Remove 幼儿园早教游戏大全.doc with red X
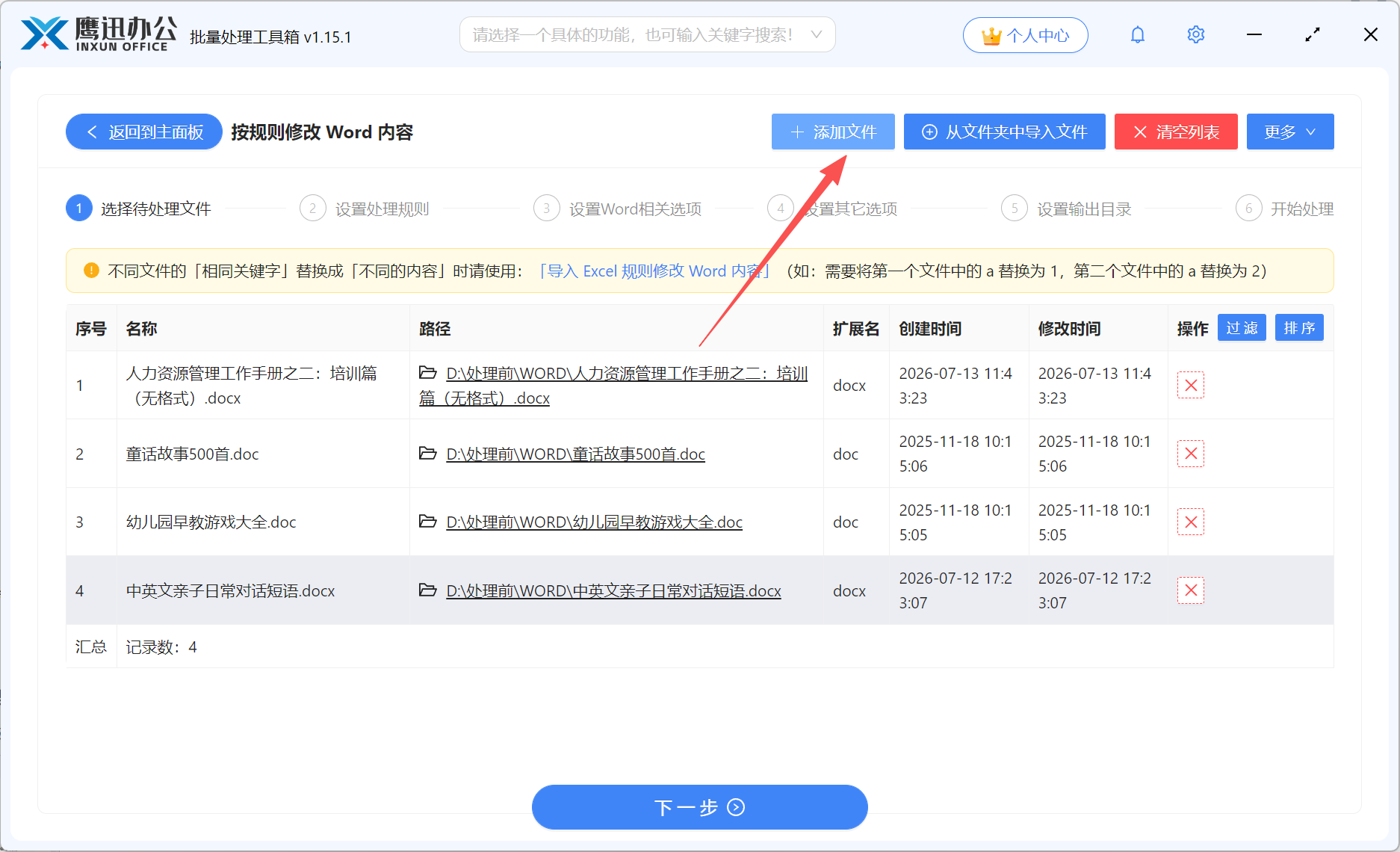 1191,522
